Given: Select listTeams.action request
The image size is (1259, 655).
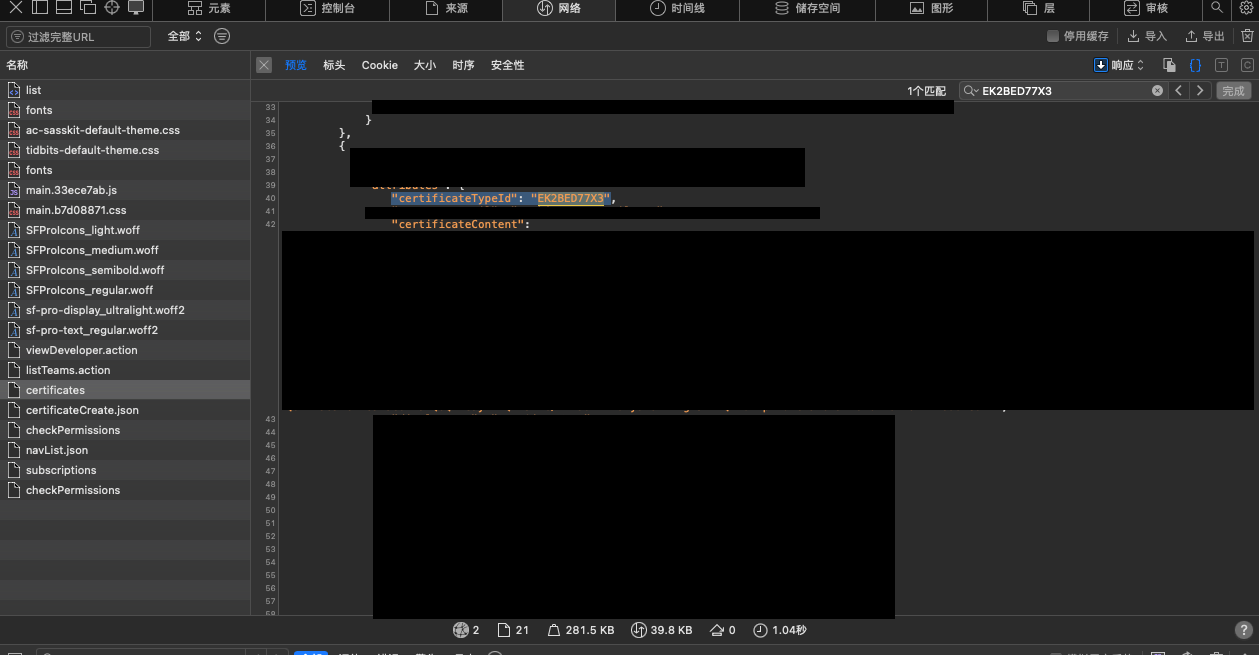Looking at the screenshot, I should (x=125, y=370).
